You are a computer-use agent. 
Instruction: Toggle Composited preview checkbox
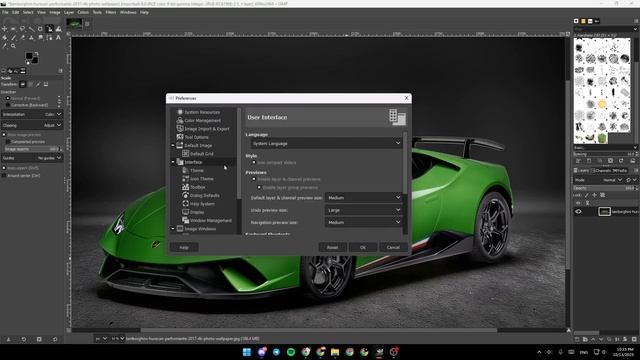pos(8,142)
